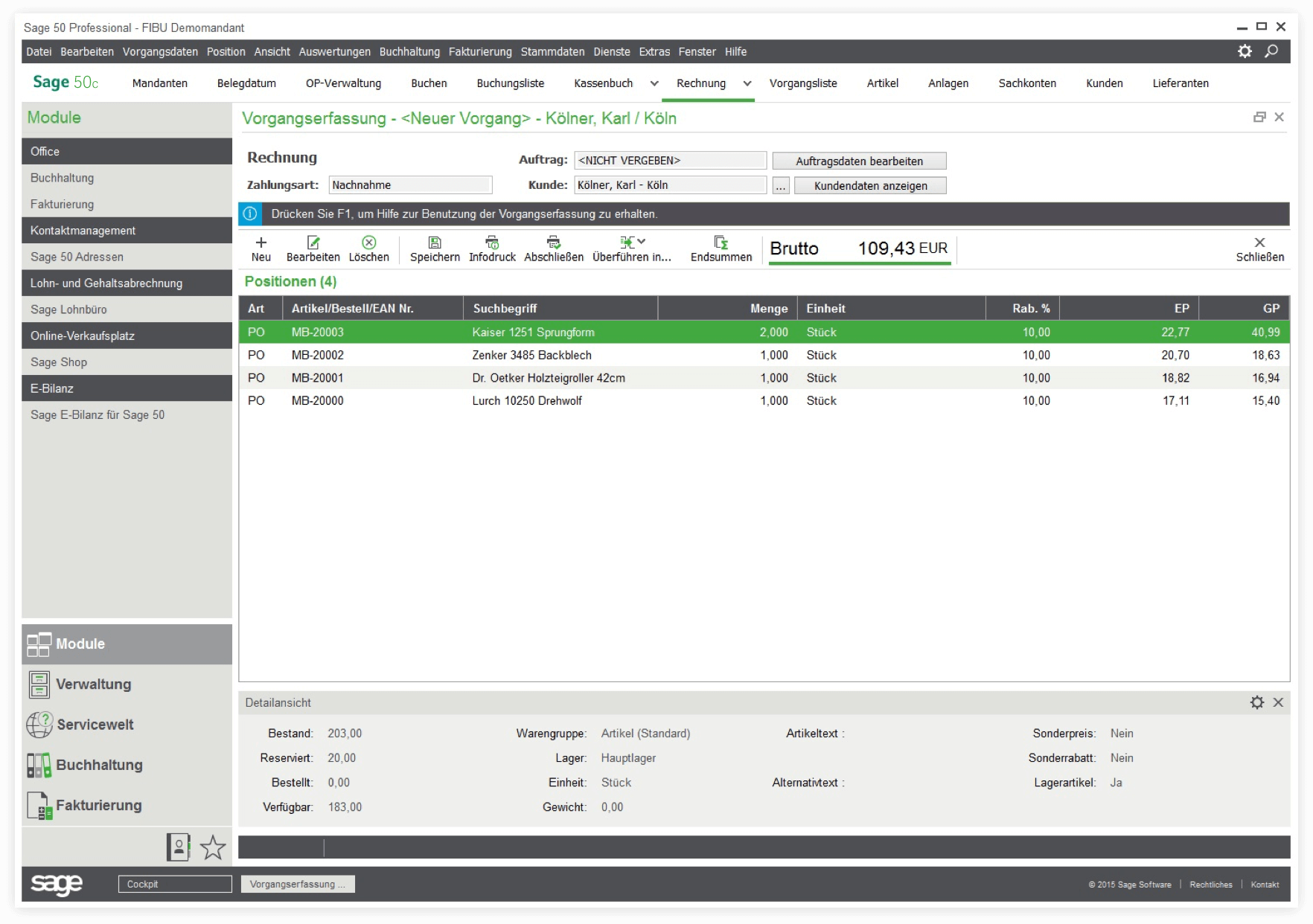Open Fakturierung in bottom navigation
Image resolution: width=1313 pixels, height=924 pixels.
(x=127, y=805)
